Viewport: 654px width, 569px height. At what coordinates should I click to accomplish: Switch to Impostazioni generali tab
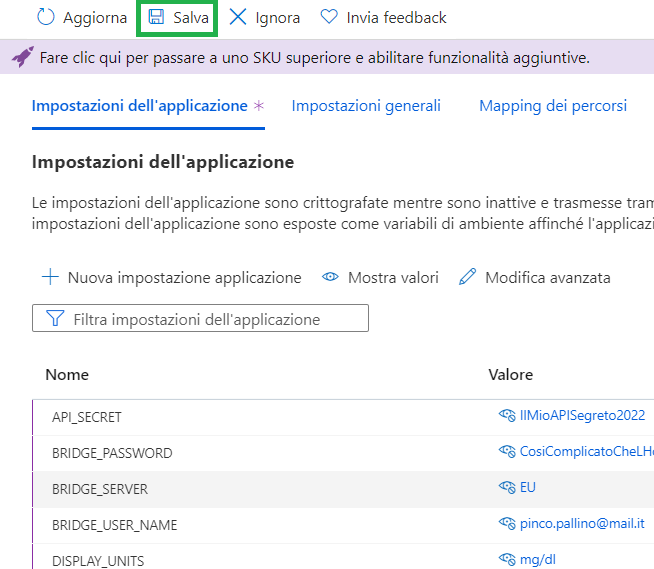click(x=366, y=106)
